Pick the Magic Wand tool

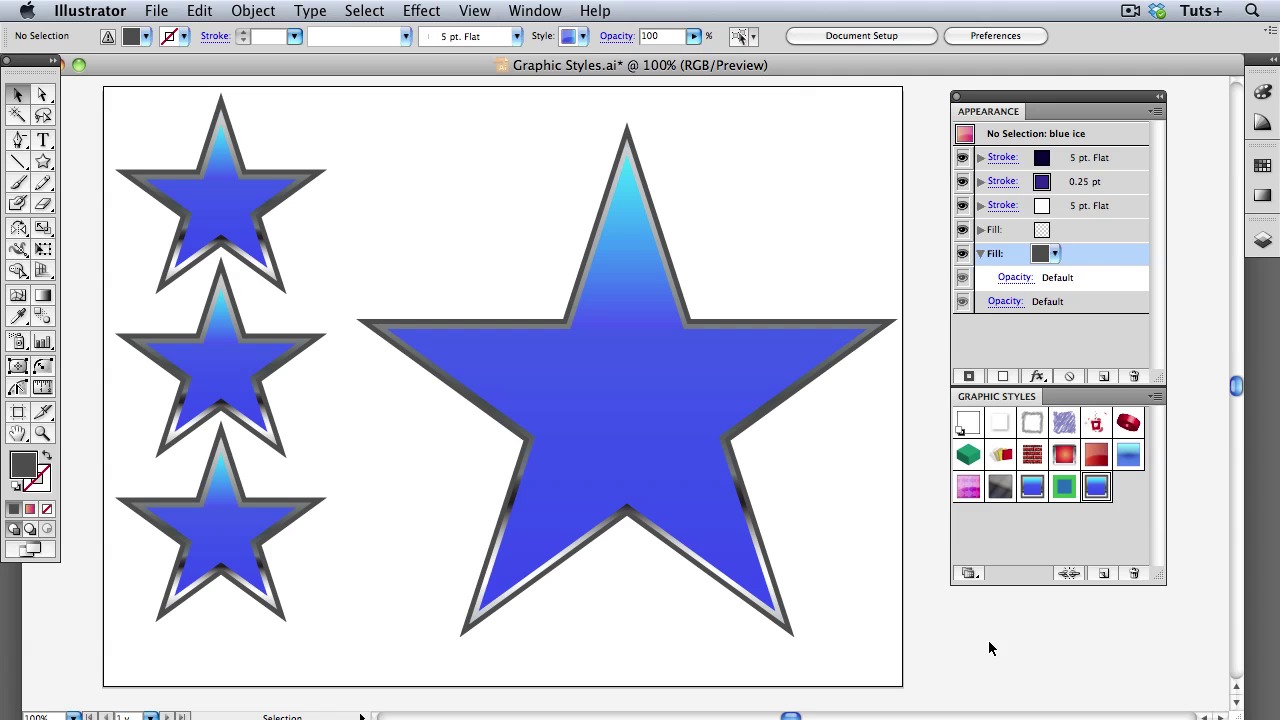18,116
